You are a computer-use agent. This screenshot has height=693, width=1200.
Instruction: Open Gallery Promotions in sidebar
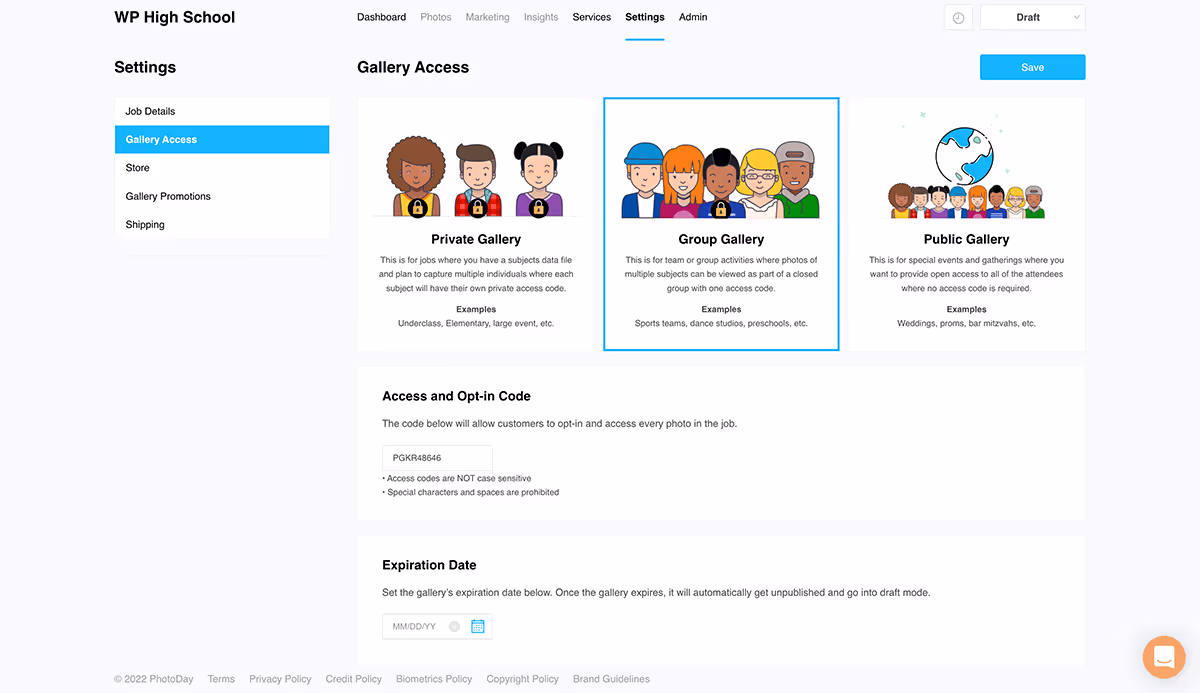click(222, 196)
